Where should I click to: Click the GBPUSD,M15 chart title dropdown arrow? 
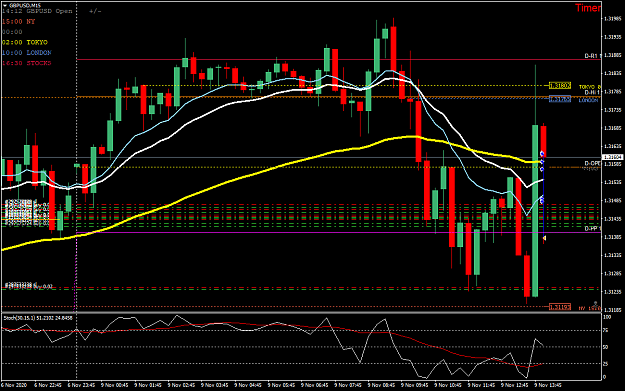[5, 6]
